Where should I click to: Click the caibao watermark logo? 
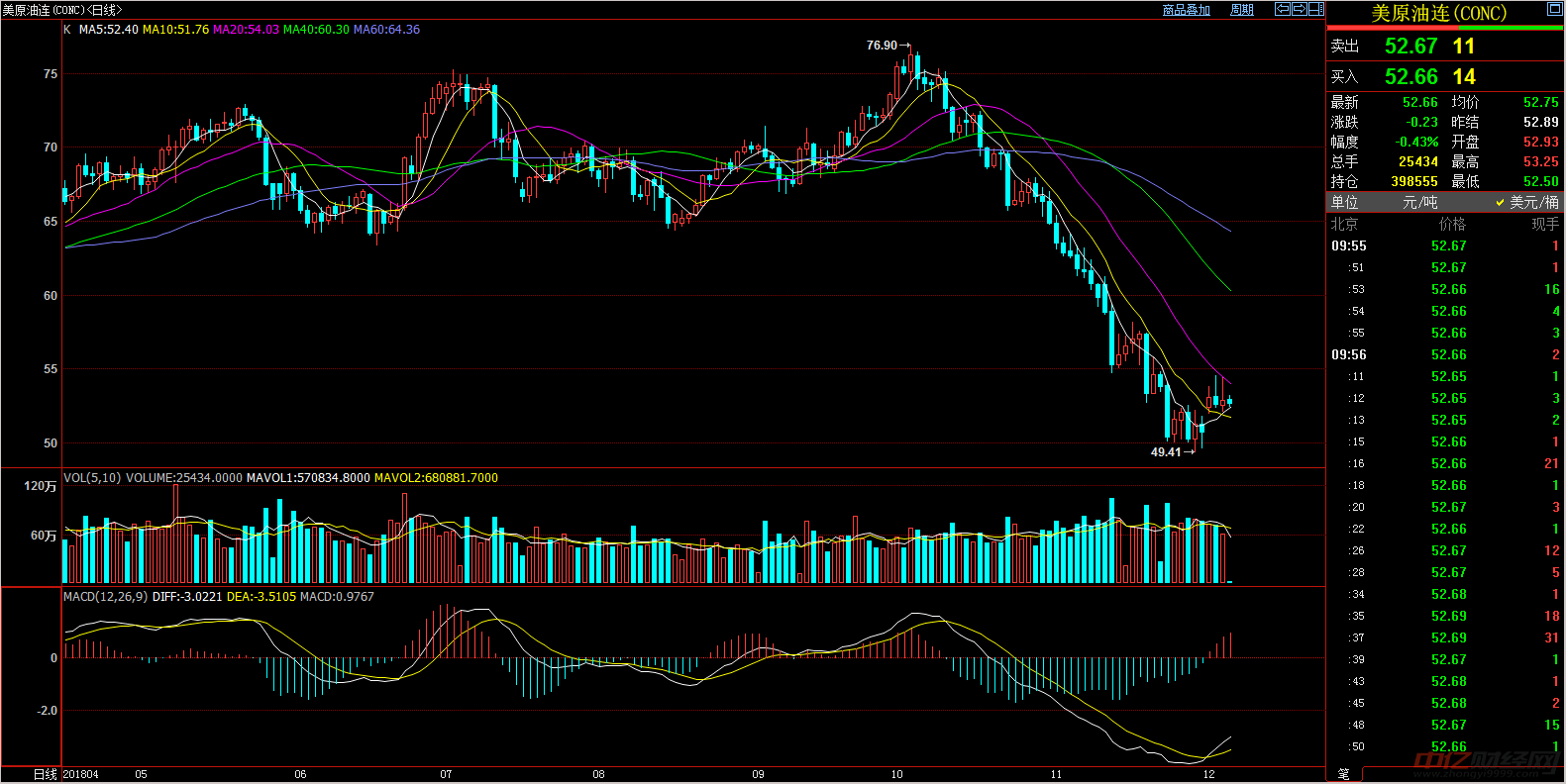1486,761
